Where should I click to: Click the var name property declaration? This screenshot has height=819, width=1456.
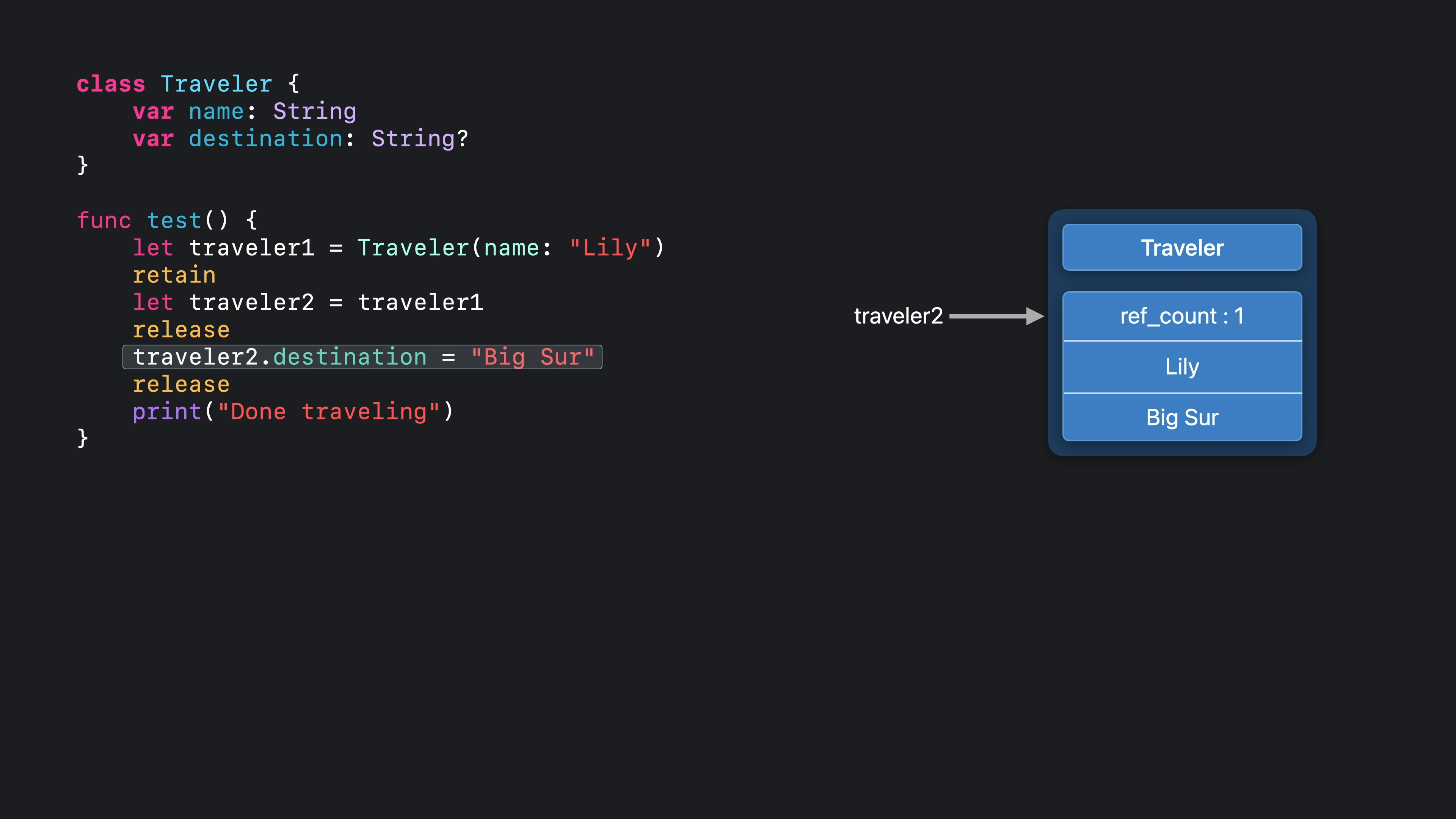point(244,111)
